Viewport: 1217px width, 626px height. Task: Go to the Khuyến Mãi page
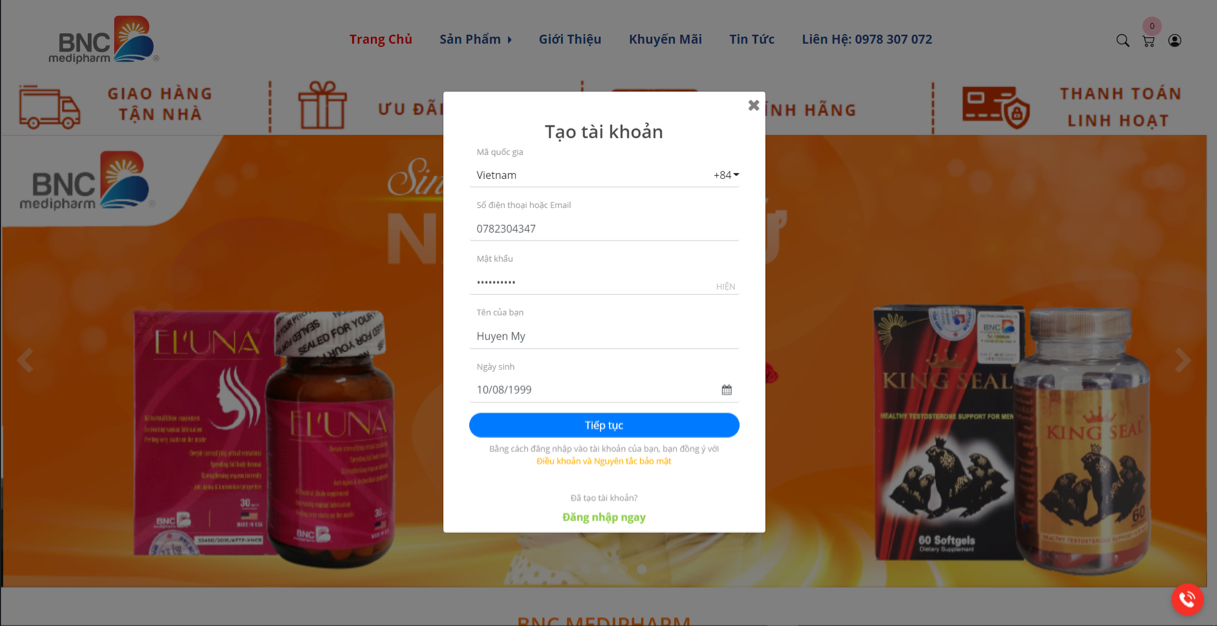pyautogui.click(x=665, y=39)
